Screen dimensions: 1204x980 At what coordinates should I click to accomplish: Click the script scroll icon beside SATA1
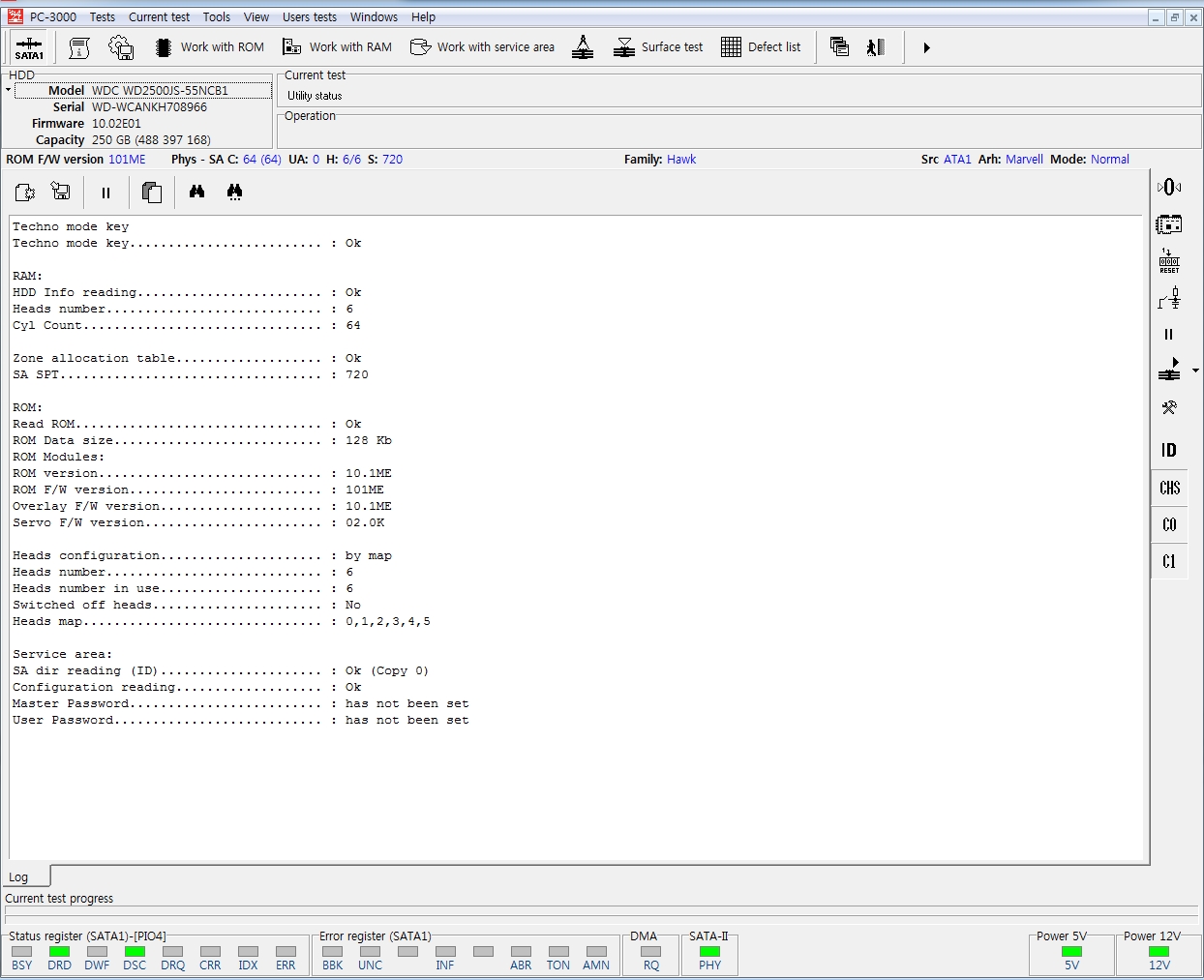click(79, 46)
